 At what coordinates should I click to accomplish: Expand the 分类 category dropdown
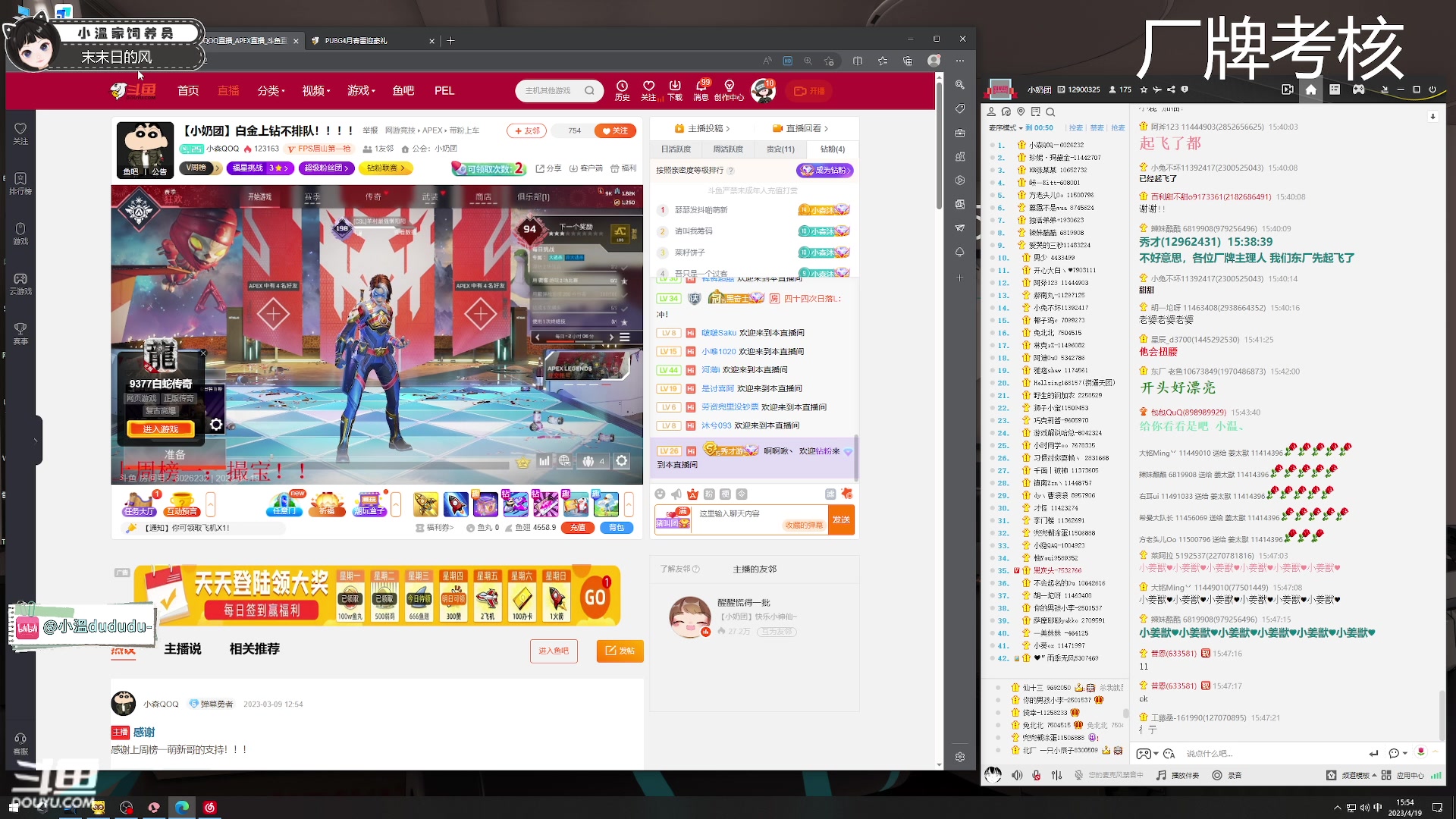click(x=271, y=91)
